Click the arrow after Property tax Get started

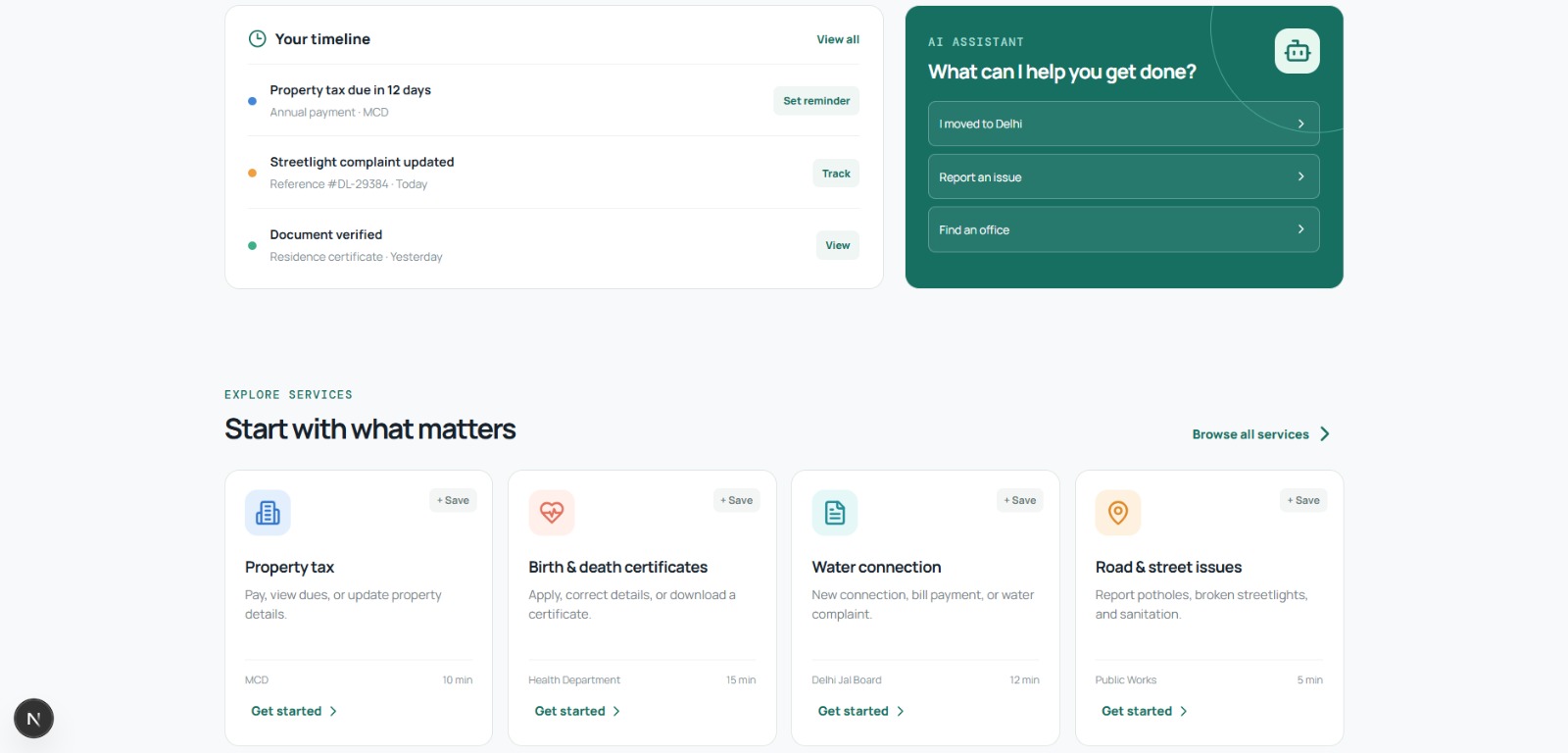(x=333, y=712)
